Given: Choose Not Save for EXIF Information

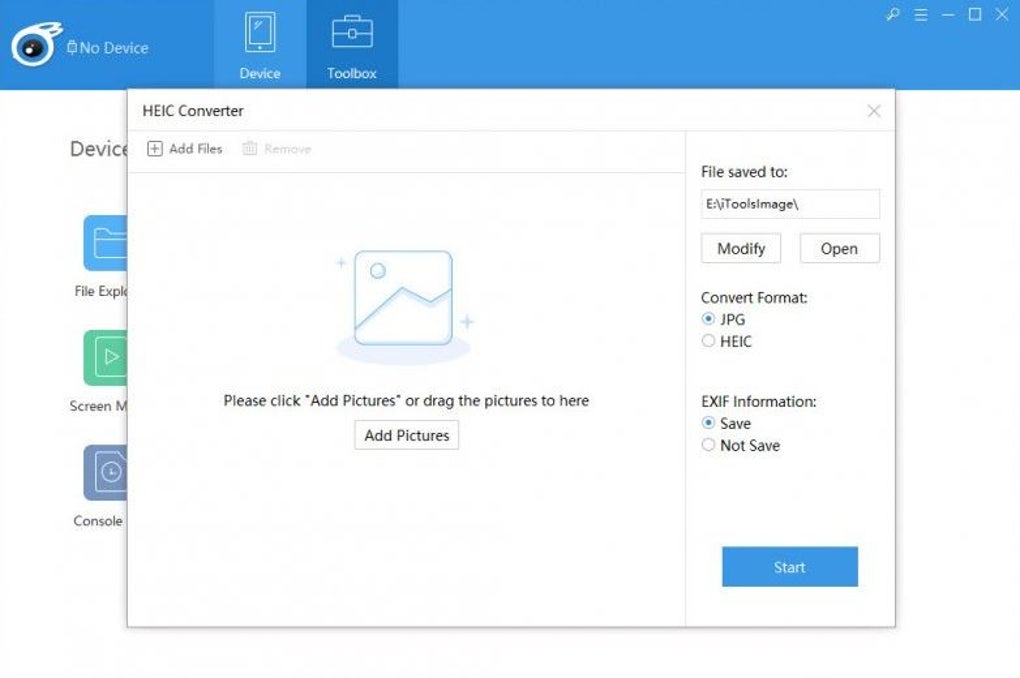Looking at the screenshot, I should point(709,445).
